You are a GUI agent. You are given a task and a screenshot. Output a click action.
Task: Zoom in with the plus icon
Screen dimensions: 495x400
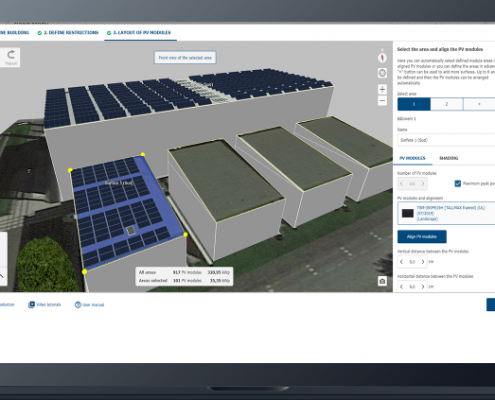(382, 89)
